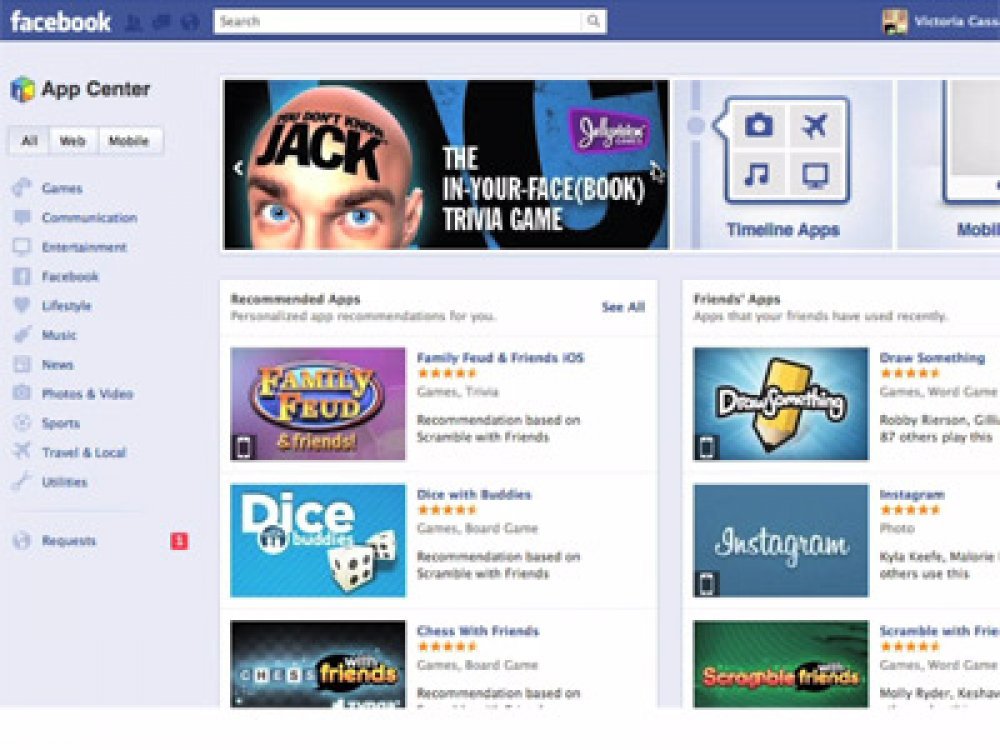Click the Draw Something app thumbnail
This screenshot has height=750, width=1000.
pyautogui.click(x=781, y=404)
